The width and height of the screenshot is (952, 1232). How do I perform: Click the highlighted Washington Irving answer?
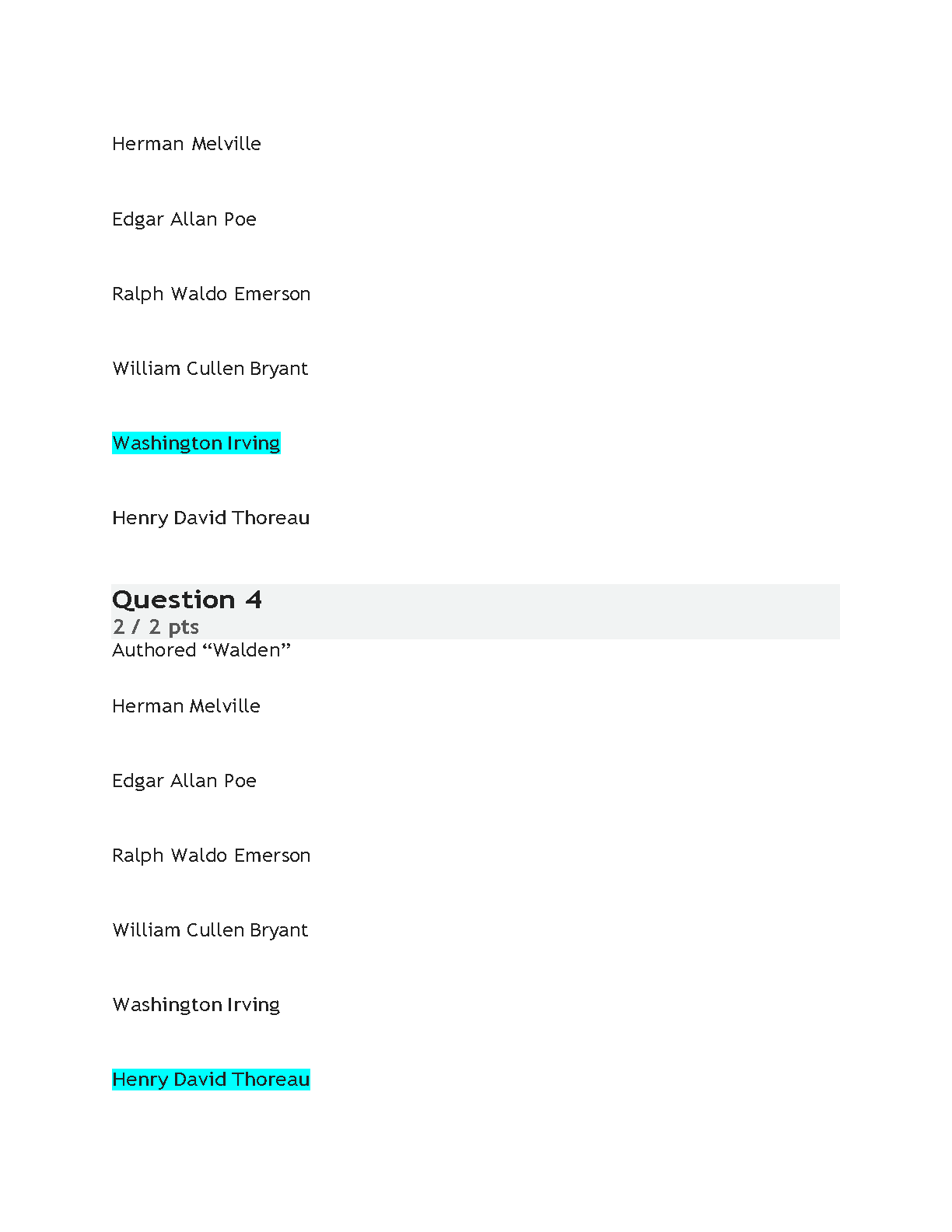[x=196, y=443]
